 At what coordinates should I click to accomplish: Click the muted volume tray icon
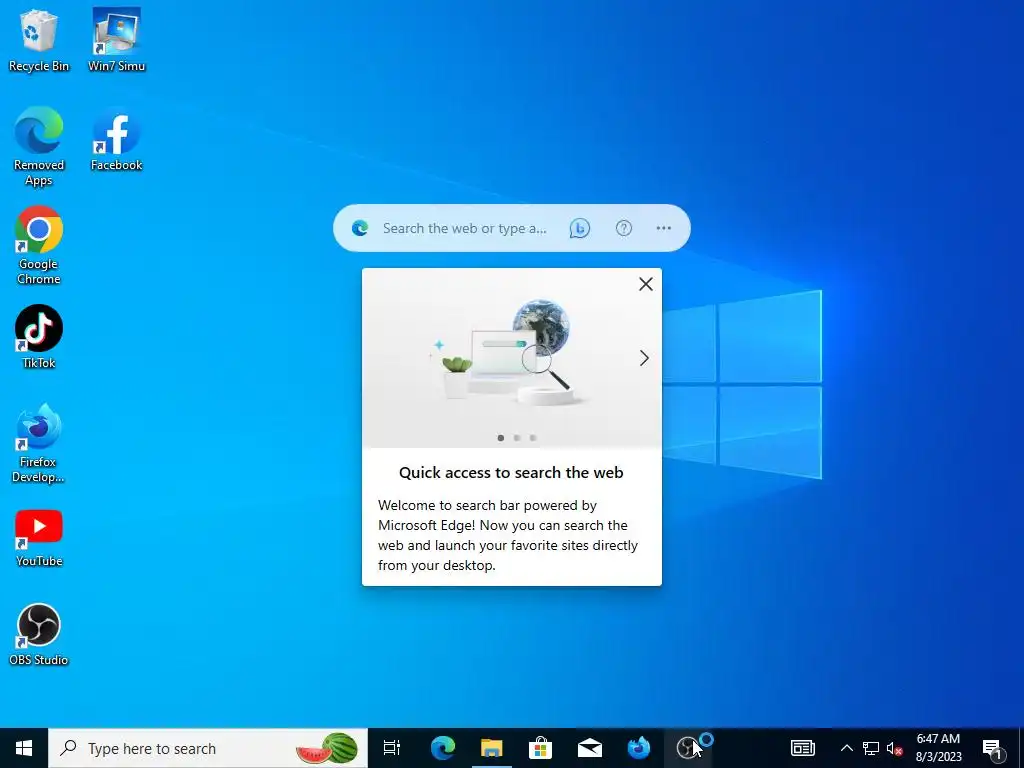click(895, 748)
